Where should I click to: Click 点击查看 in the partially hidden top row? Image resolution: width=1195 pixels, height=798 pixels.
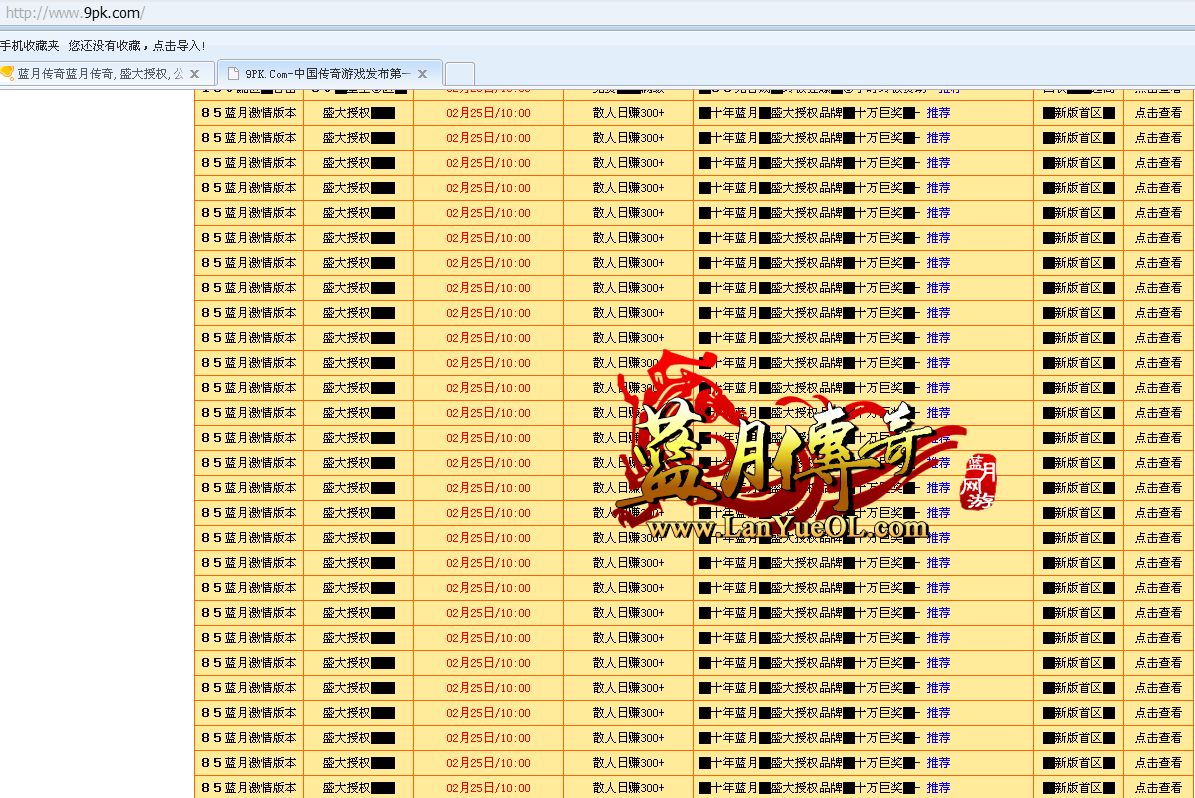(x=1158, y=91)
